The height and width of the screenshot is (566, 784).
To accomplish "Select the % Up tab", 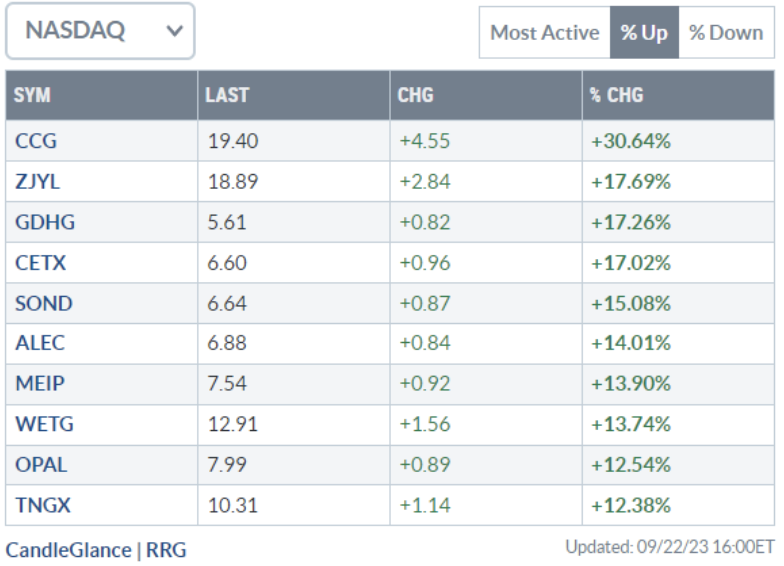I will (x=643, y=33).
